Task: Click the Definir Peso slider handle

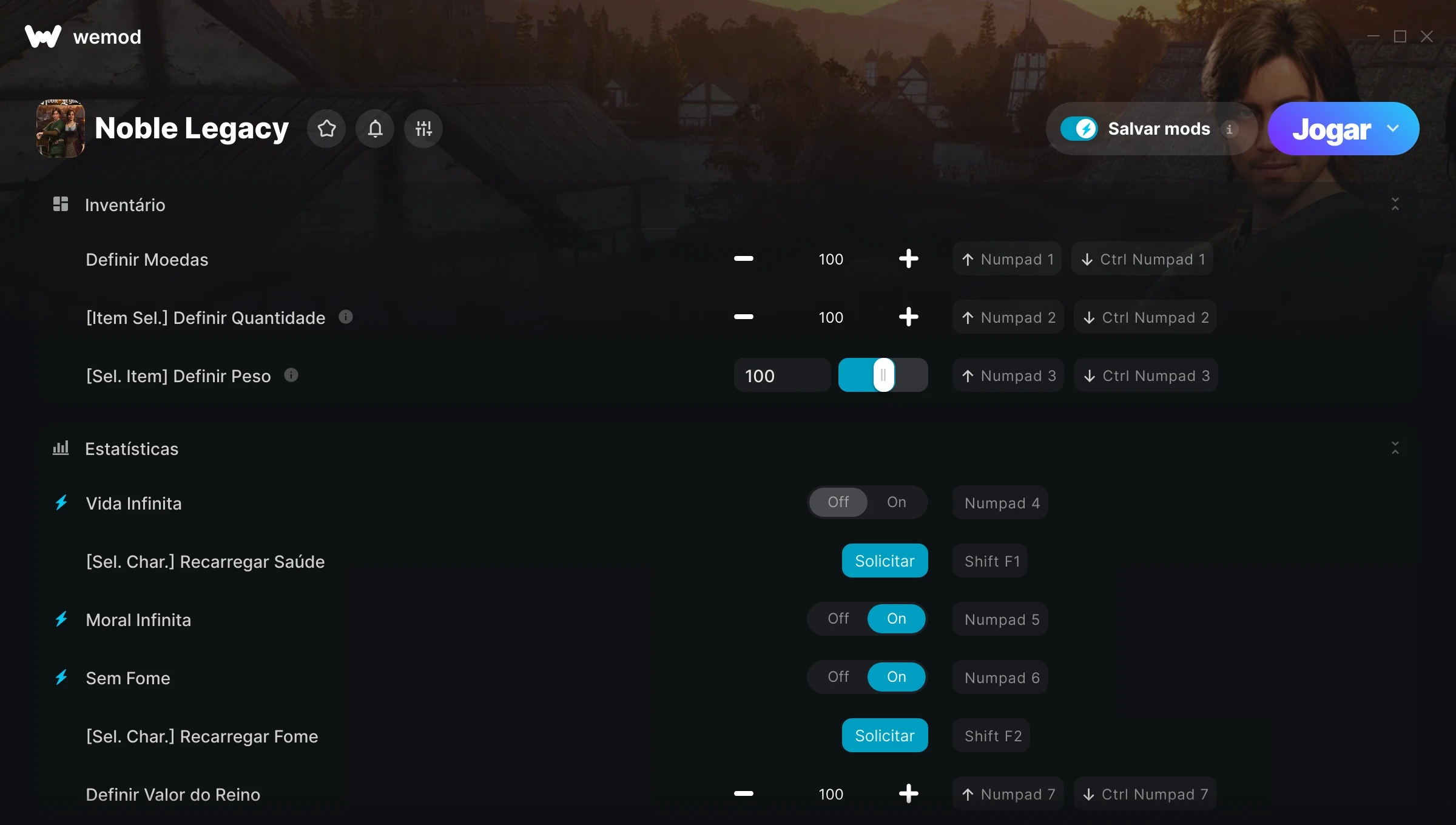Action: 883,375
